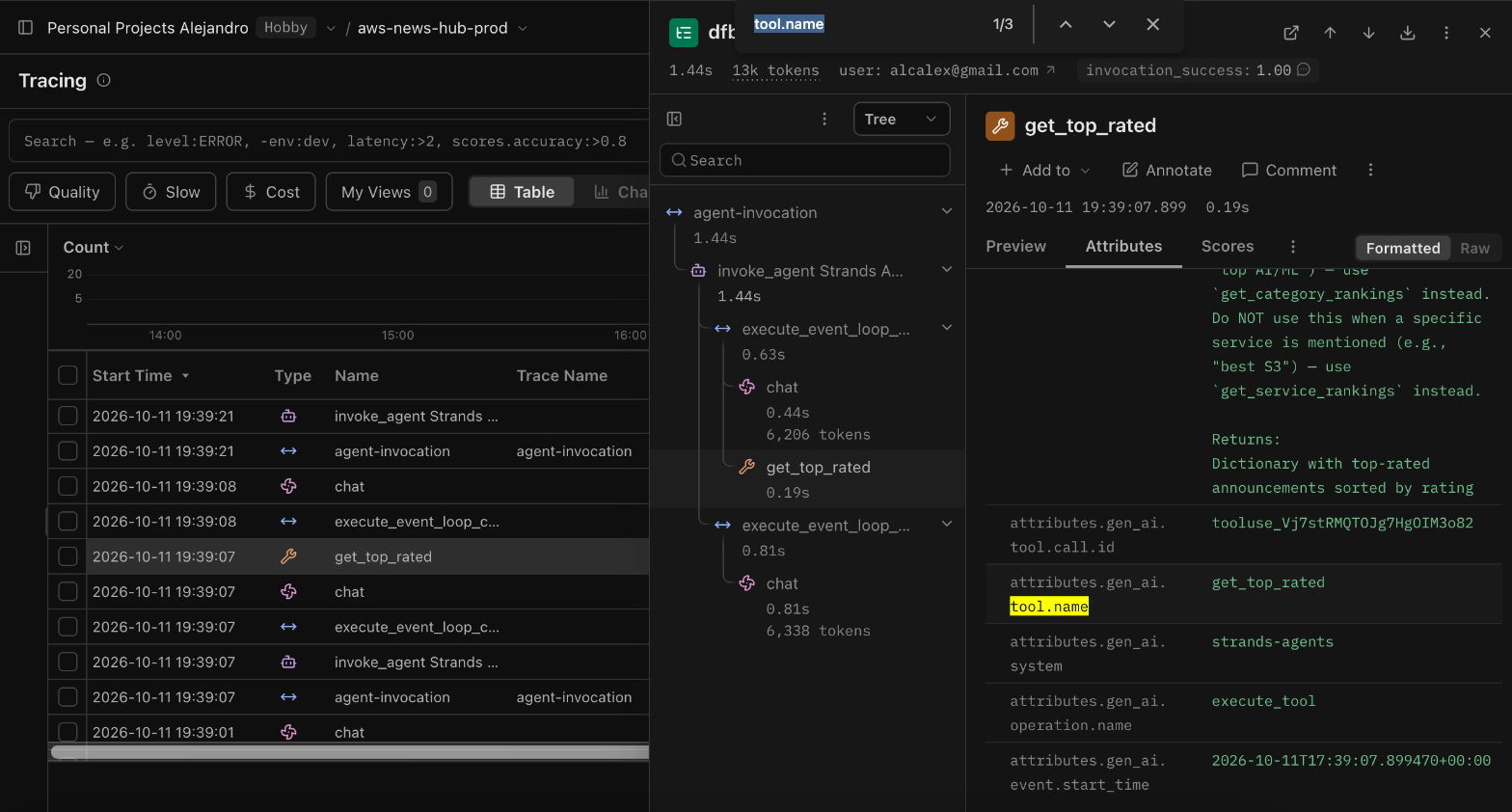Open external link next to user email
Screen dimensions: 1512x812
click(x=1051, y=69)
